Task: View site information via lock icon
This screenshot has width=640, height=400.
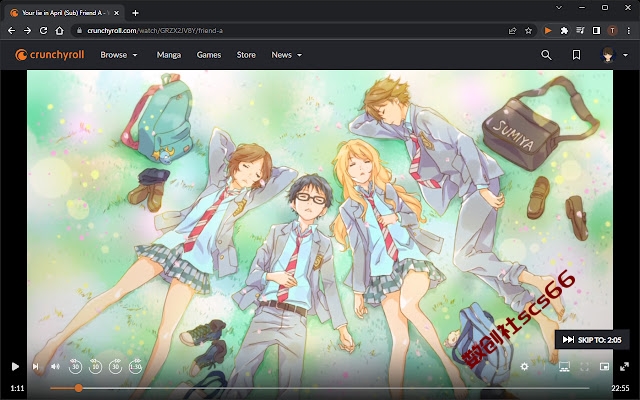Action: [x=79, y=31]
